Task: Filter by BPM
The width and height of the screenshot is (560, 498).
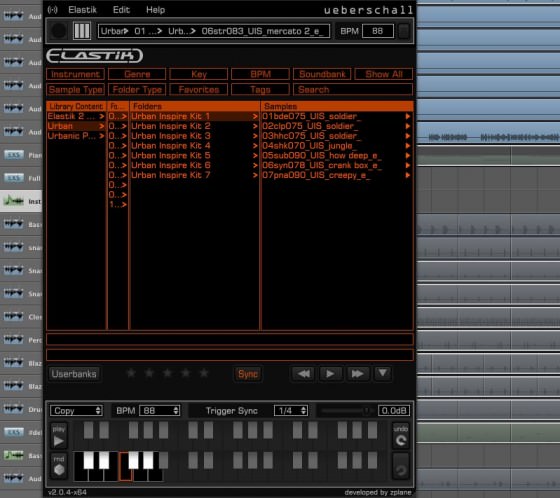Action: [x=260, y=74]
